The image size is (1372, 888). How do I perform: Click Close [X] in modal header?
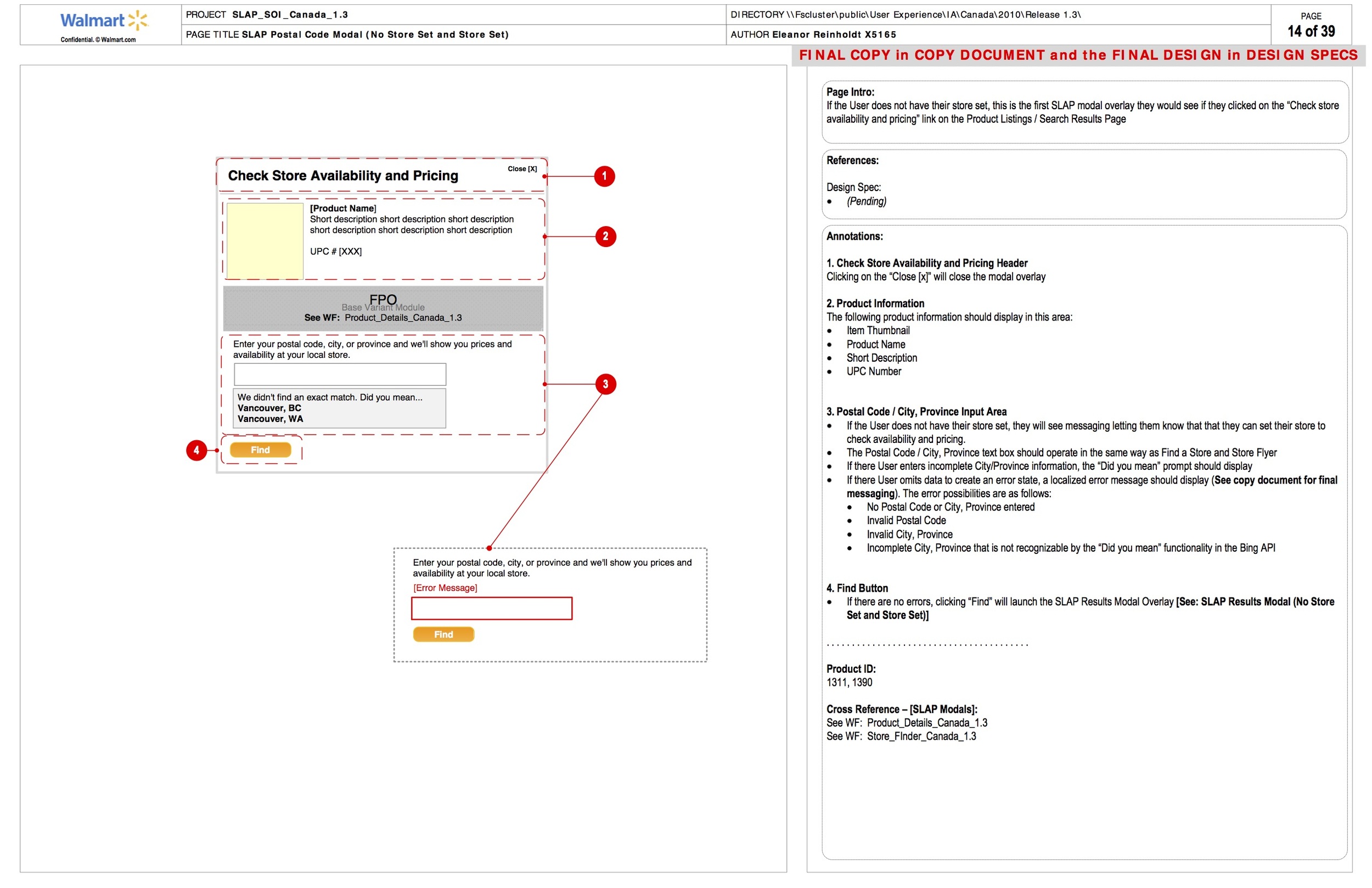(x=522, y=169)
